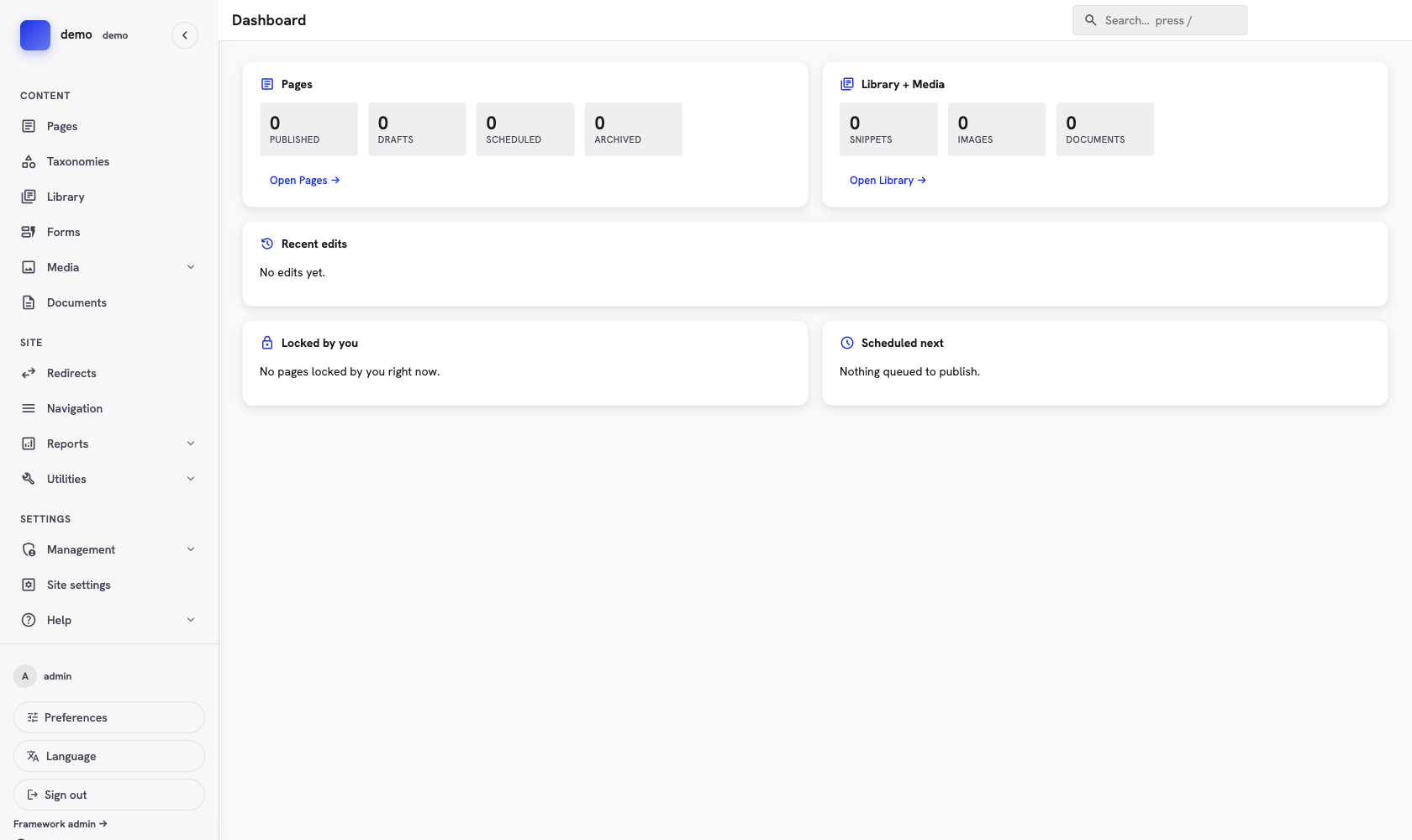Click the Media image icon
Image resolution: width=1412 pixels, height=840 pixels.
point(29,267)
